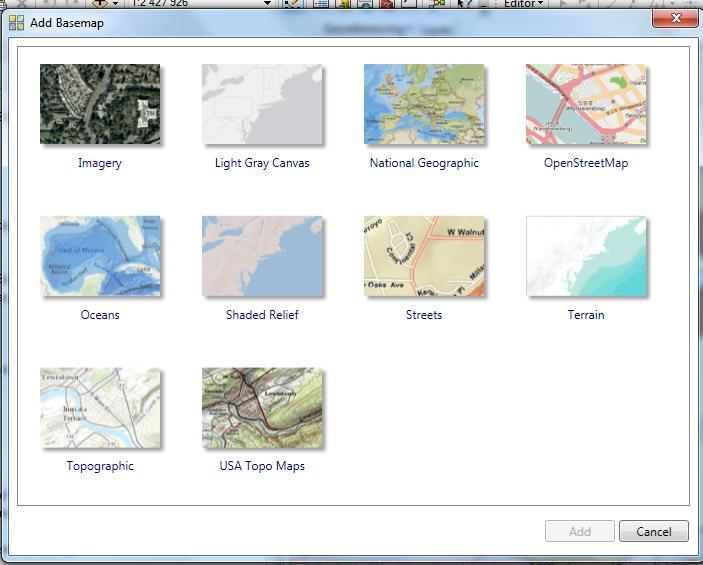The width and height of the screenshot is (703, 565).
Task: Choose the Light Gray Canvas basemap
Action: click(262, 104)
